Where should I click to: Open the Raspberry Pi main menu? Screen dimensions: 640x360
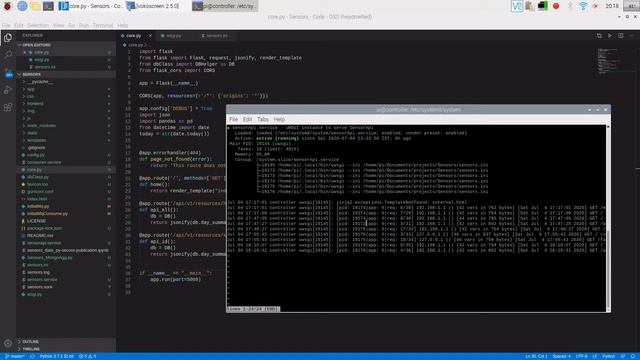(7, 6)
